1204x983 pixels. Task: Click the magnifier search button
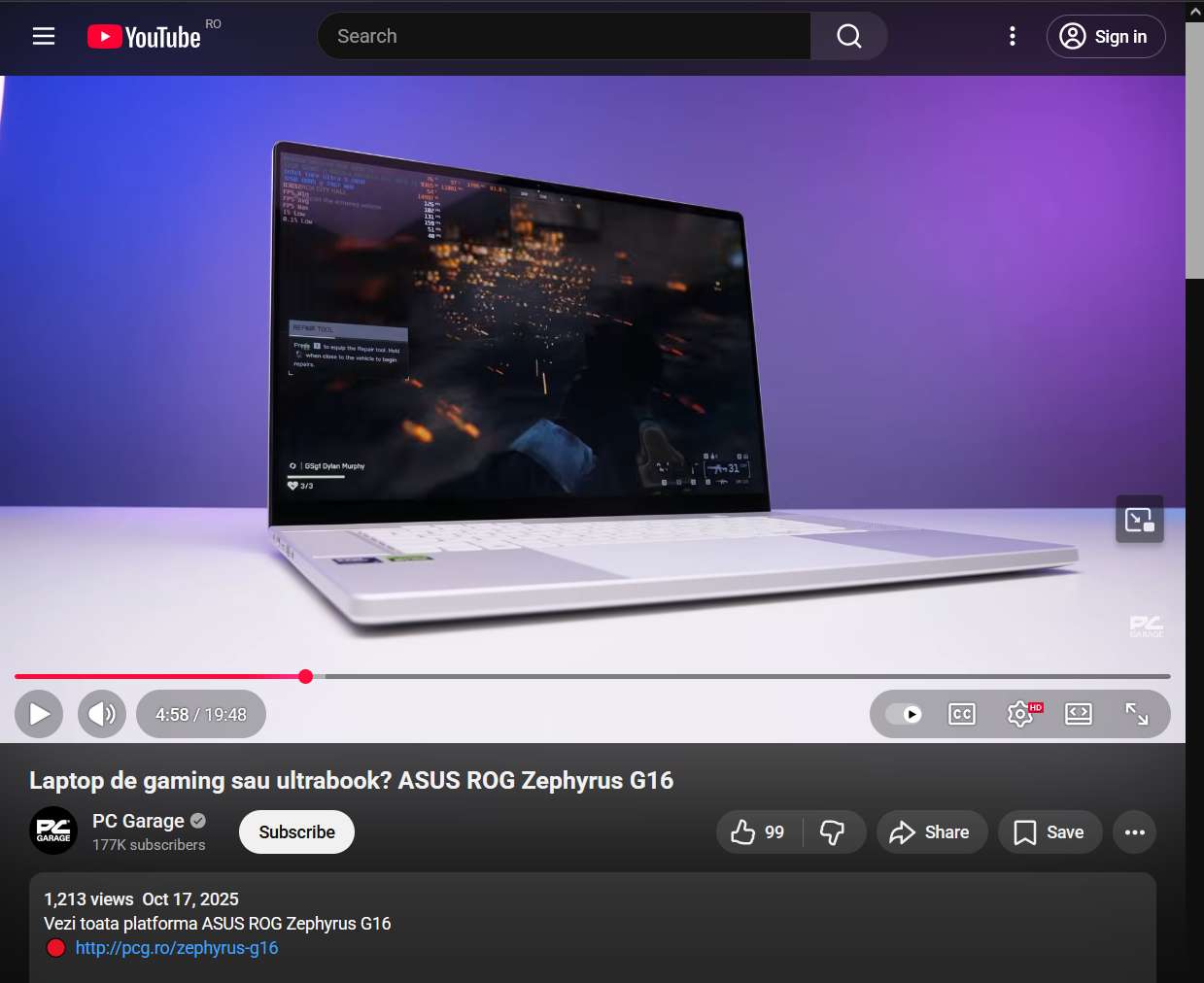848,36
